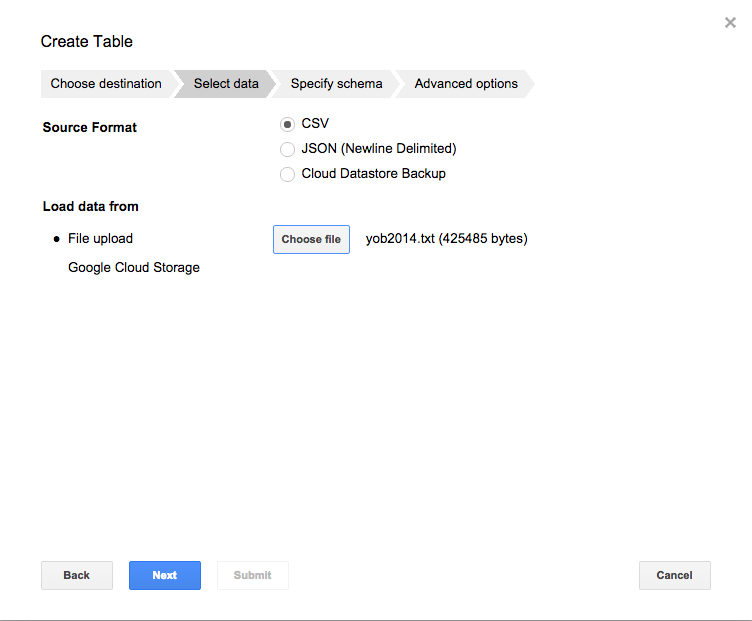This screenshot has height=621, width=752.
Task: Open the Select data step
Action: tap(226, 84)
